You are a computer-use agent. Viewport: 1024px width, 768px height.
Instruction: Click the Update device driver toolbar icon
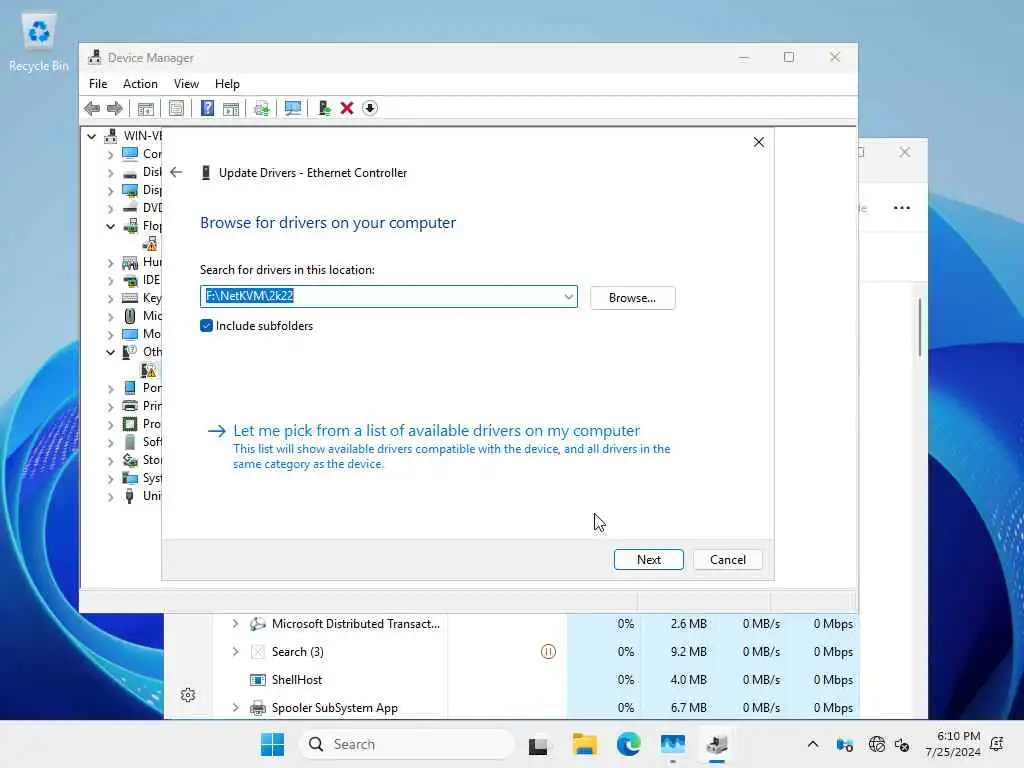(x=262, y=108)
